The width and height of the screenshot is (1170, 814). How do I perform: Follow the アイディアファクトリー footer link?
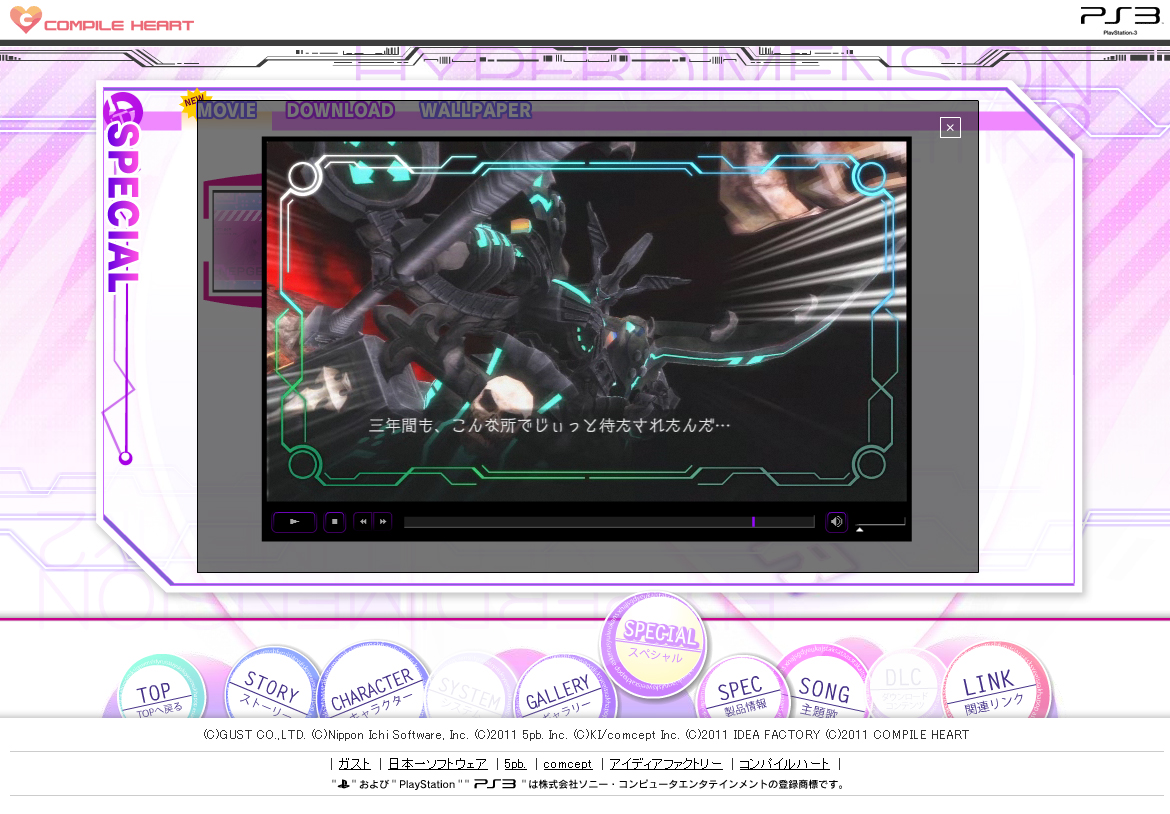666,764
